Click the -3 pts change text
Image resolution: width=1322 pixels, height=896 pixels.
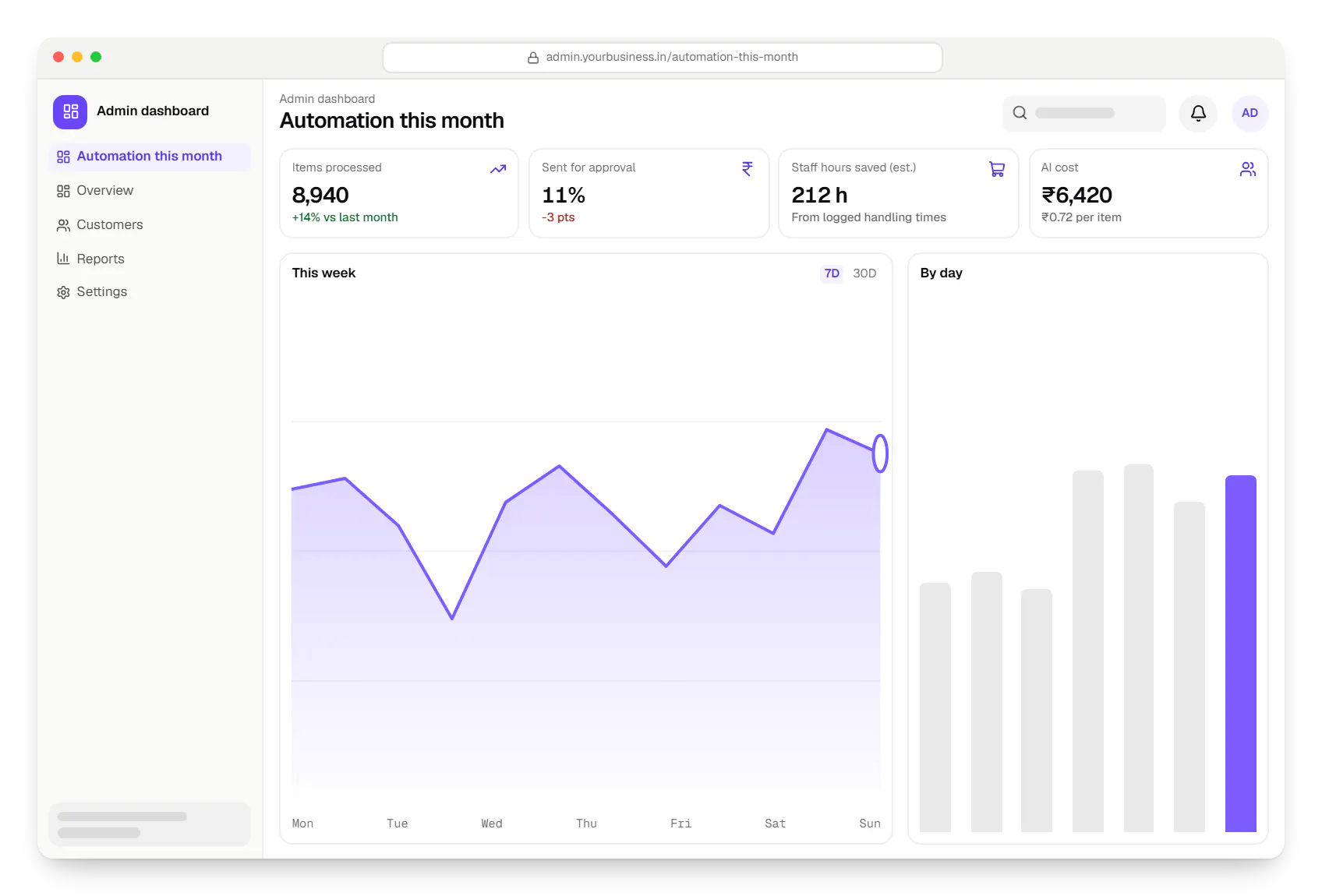558,217
